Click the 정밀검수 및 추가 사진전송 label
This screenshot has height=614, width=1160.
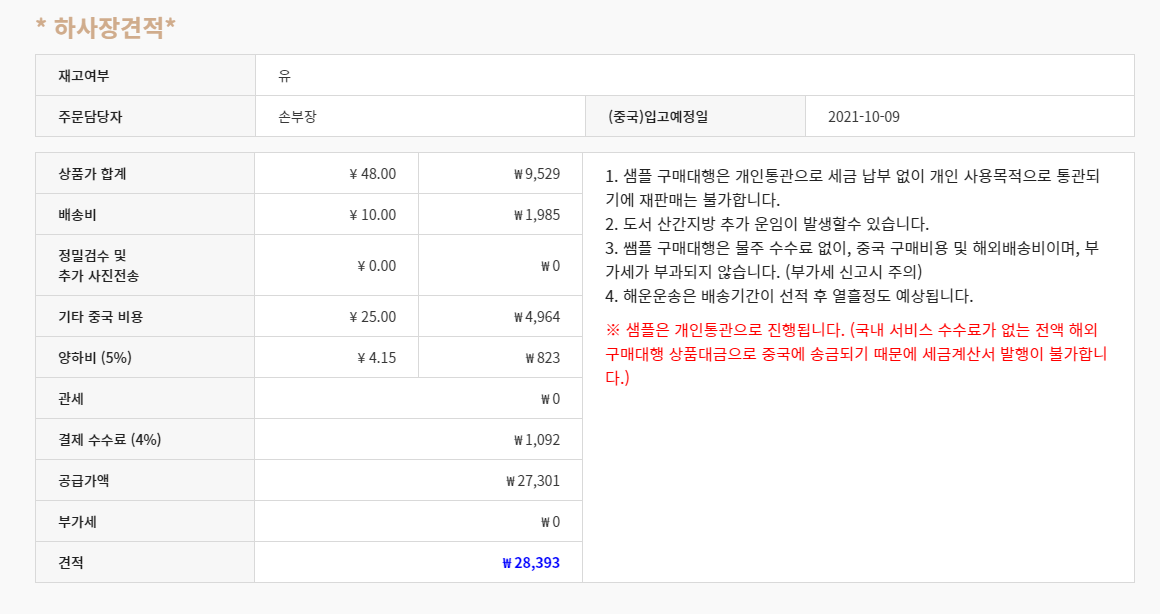pos(98,266)
